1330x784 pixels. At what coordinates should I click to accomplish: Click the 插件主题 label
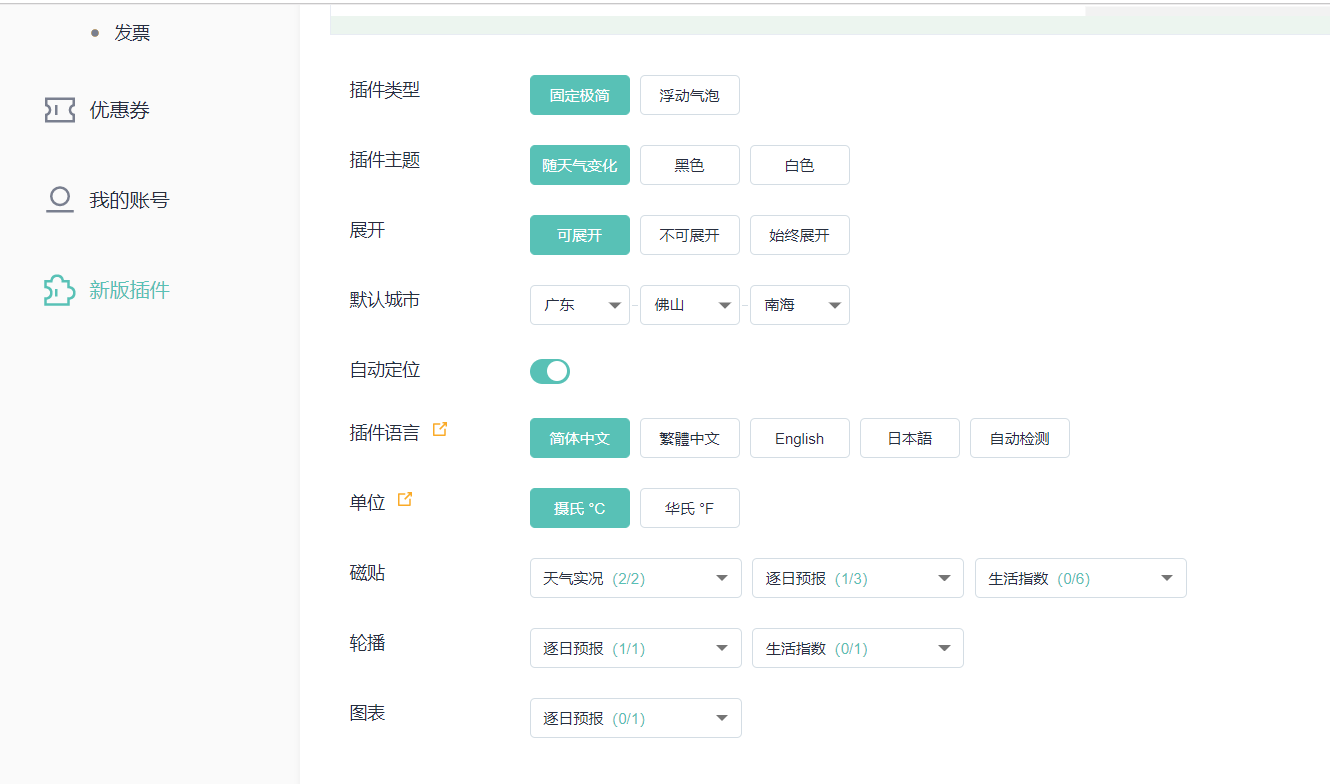click(x=385, y=160)
